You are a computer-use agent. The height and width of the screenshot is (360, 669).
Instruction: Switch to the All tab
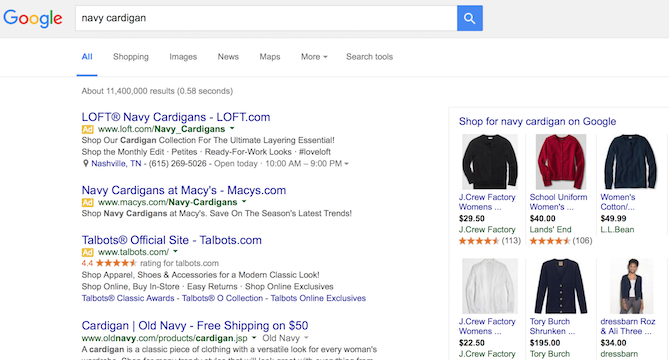pos(87,57)
